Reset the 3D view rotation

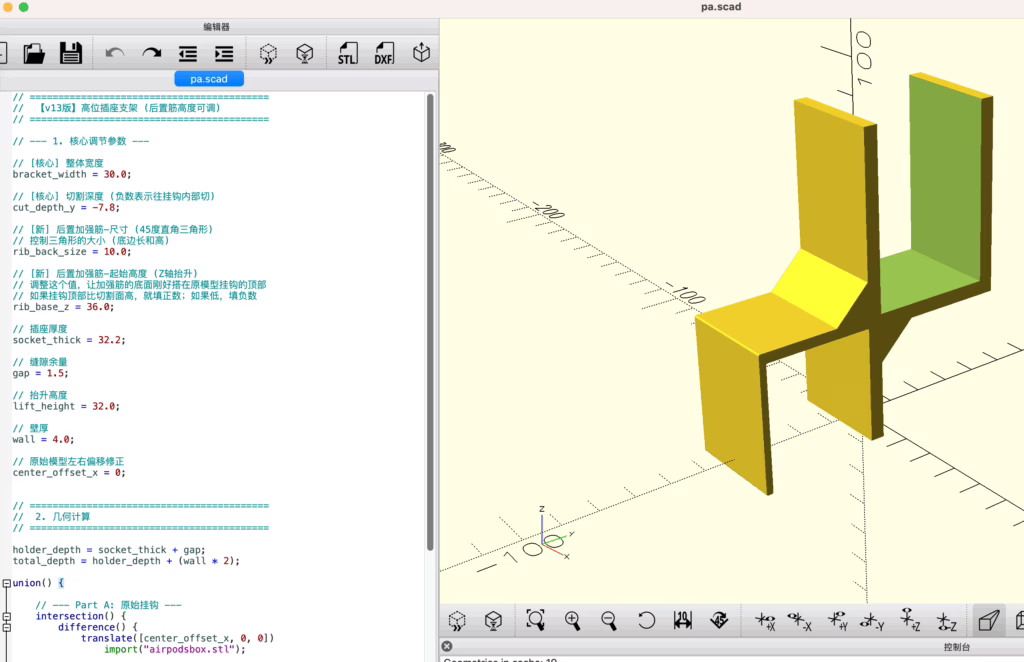coord(646,621)
